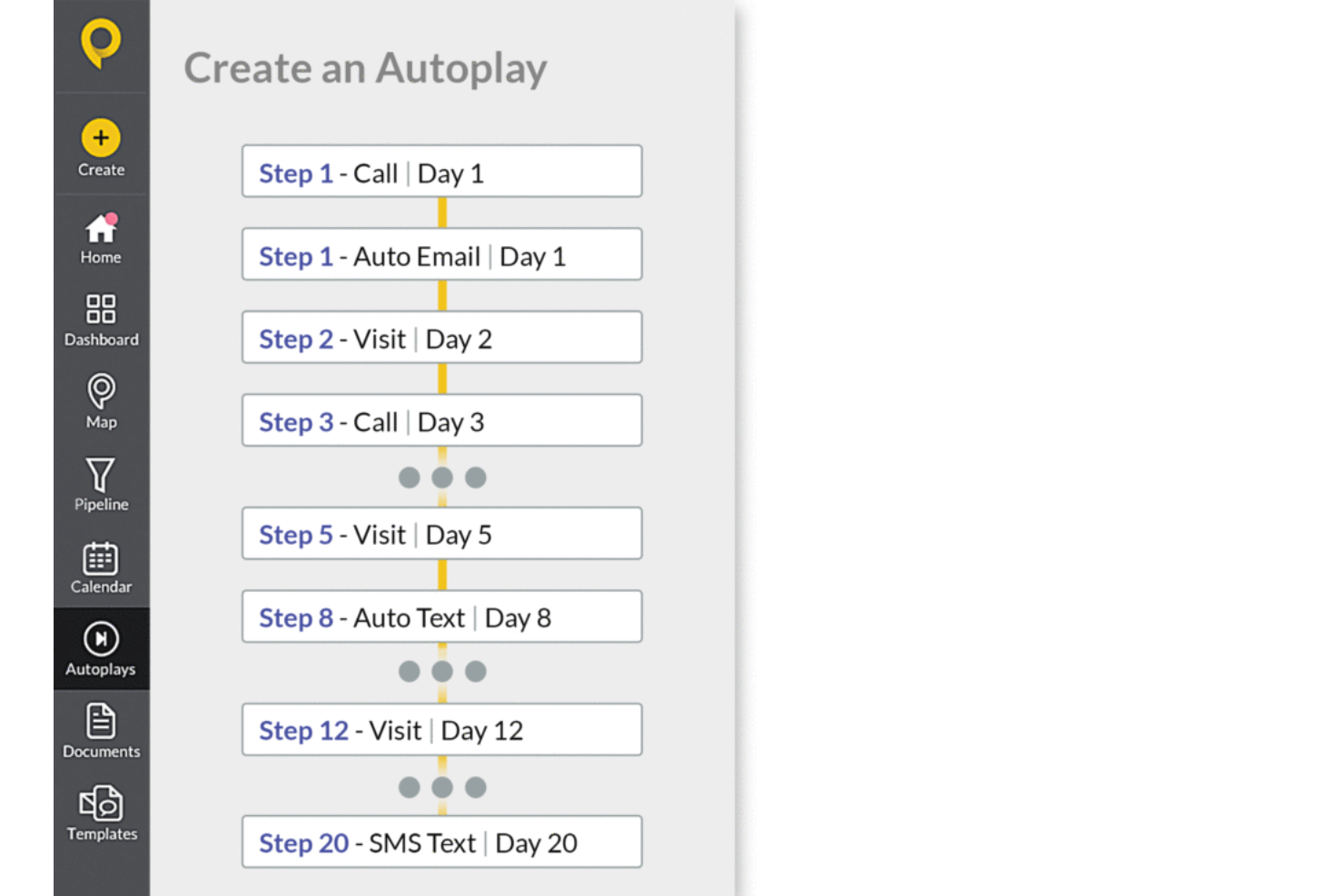This screenshot has height=896, width=1344.
Task: Expand hidden steps between Step 8 and Step 12
Action: pyautogui.click(x=442, y=671)
